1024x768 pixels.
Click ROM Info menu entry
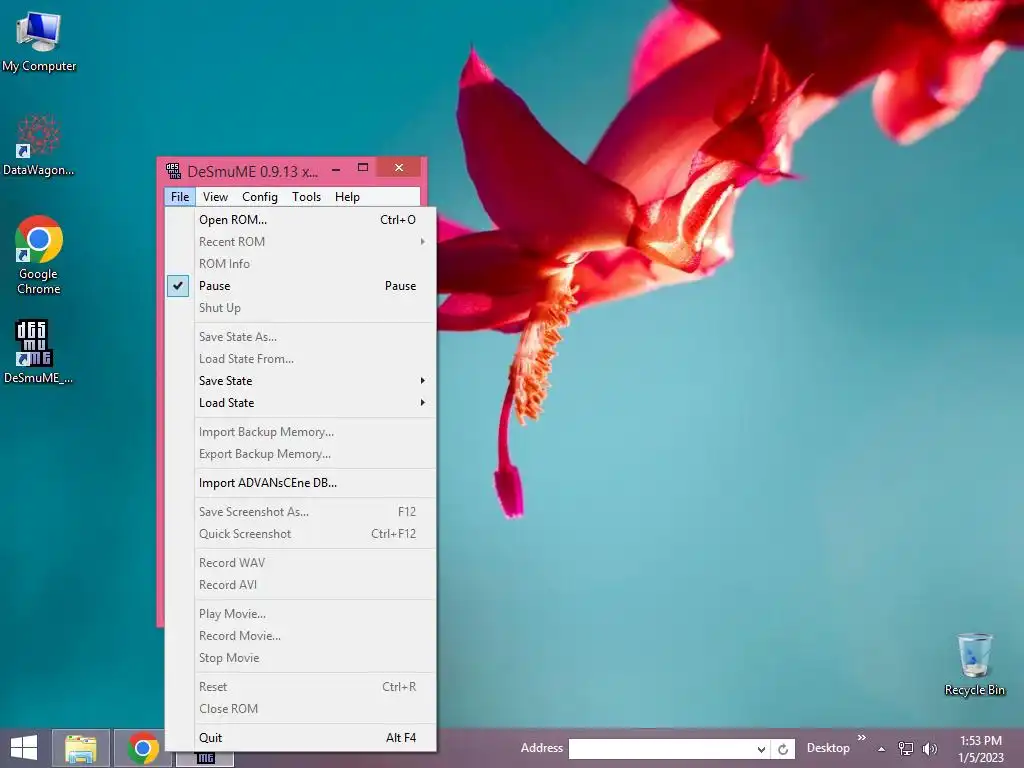[x=300, y=264]
